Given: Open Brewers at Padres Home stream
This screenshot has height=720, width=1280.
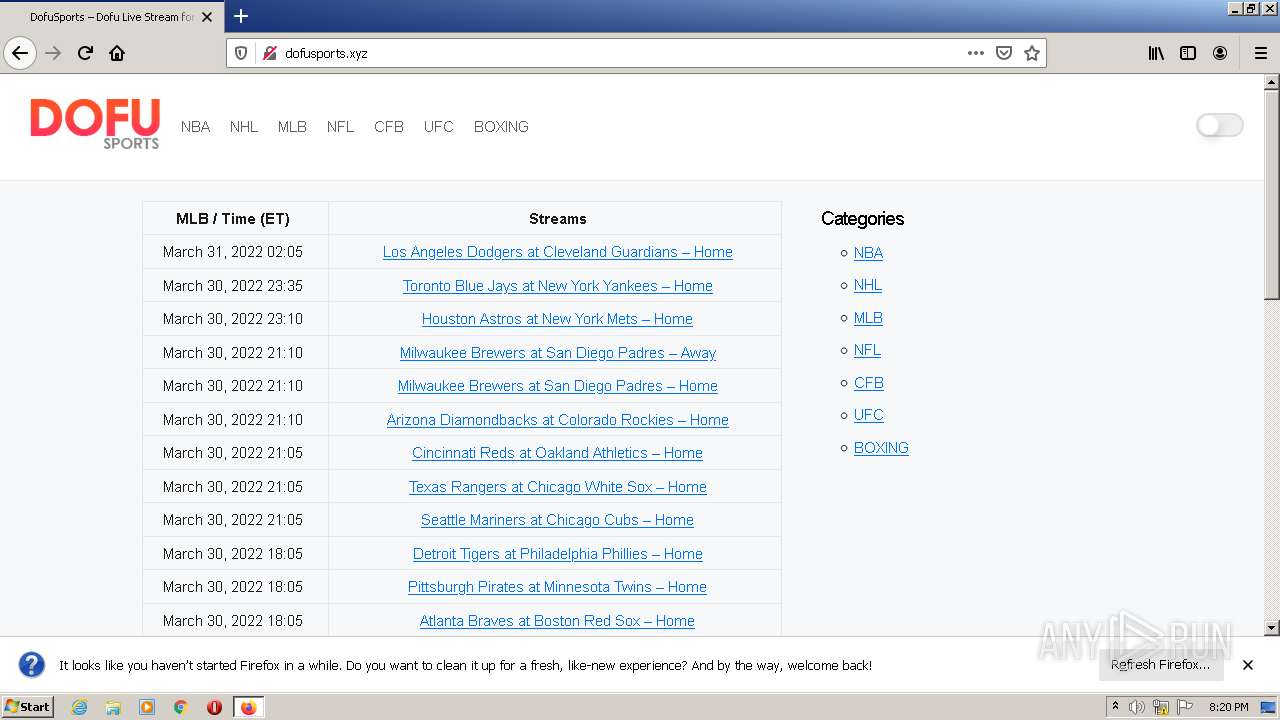Looking at the screenshot, I should [x=557, y=386].
